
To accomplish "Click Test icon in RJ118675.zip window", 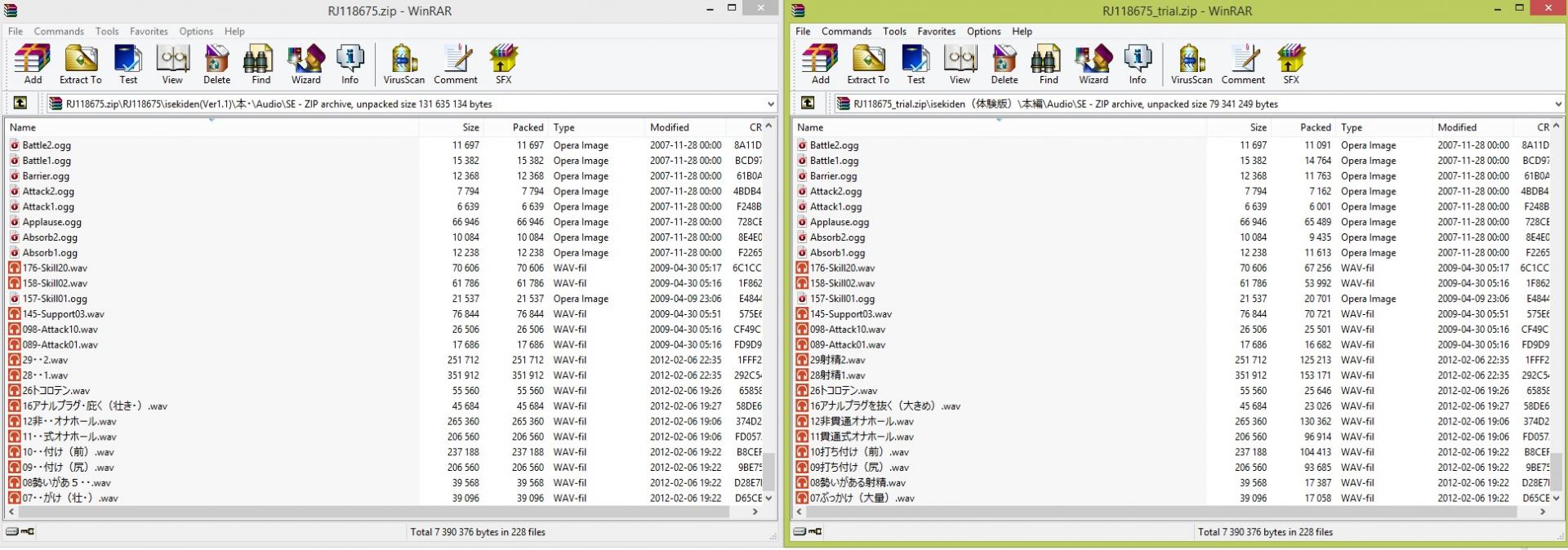I will click(x=128, y=64).
